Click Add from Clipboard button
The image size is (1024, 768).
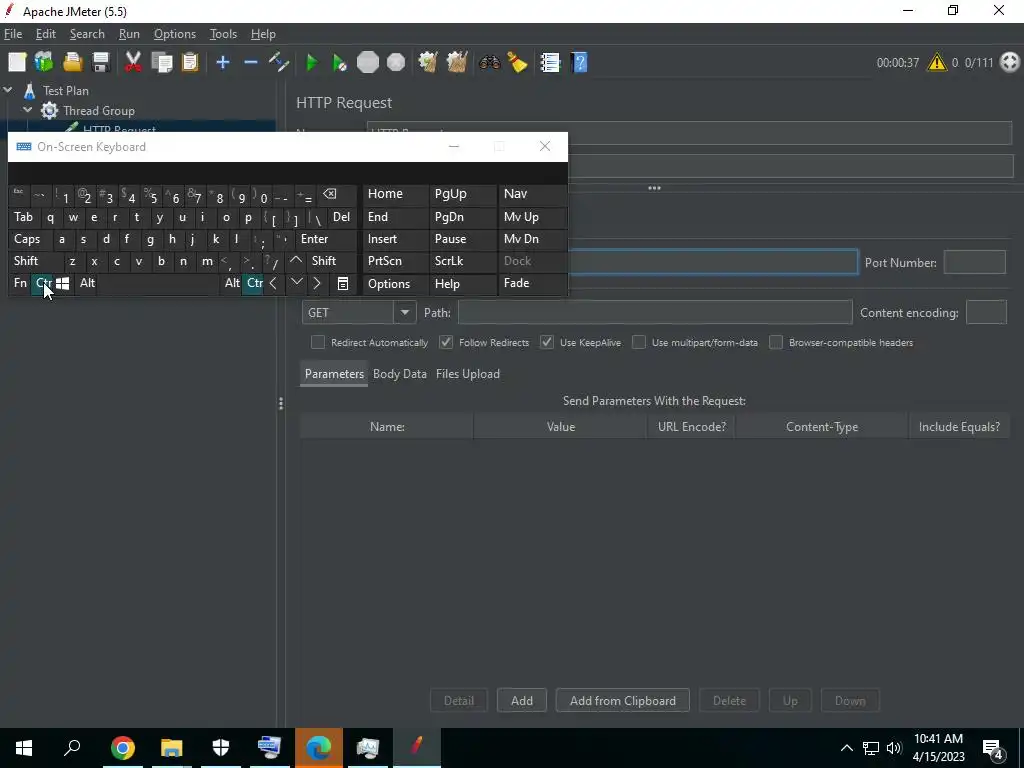(x=622, y=701)
